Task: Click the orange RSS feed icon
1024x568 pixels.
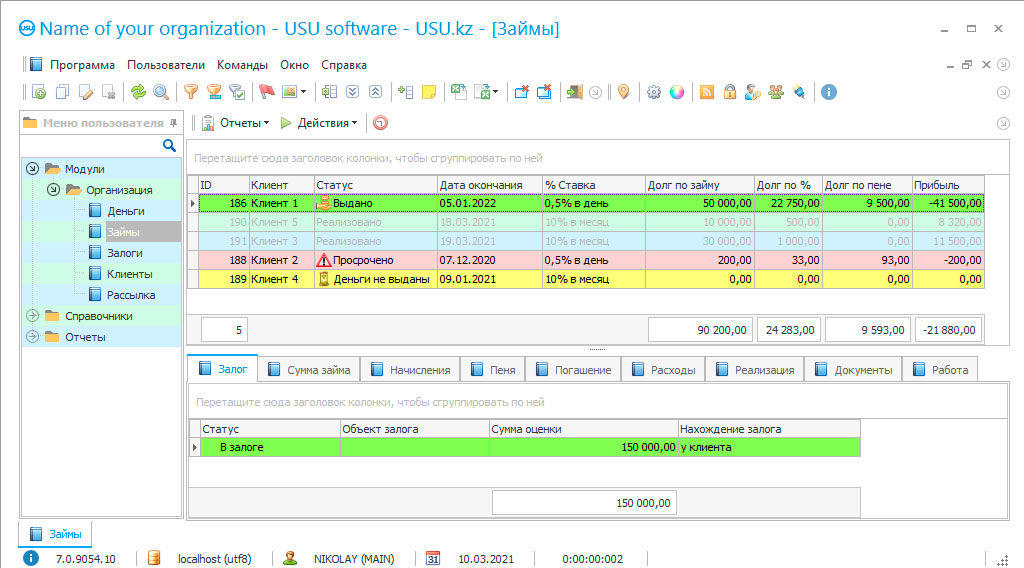Action: (707, 92)
